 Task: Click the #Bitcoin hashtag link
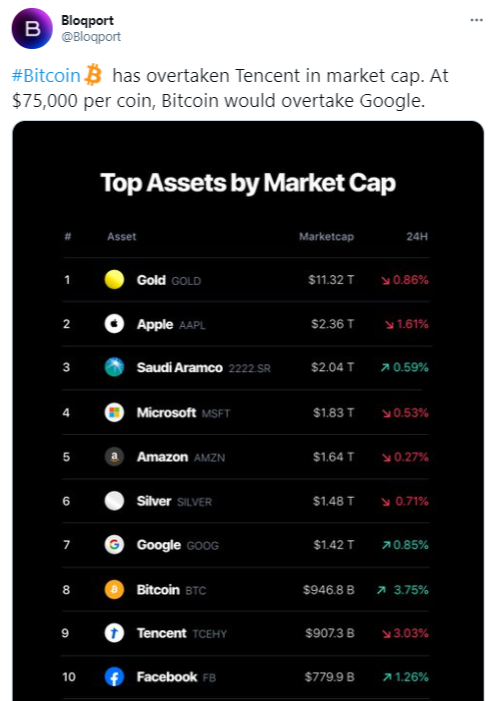click(x=46, y=76)
